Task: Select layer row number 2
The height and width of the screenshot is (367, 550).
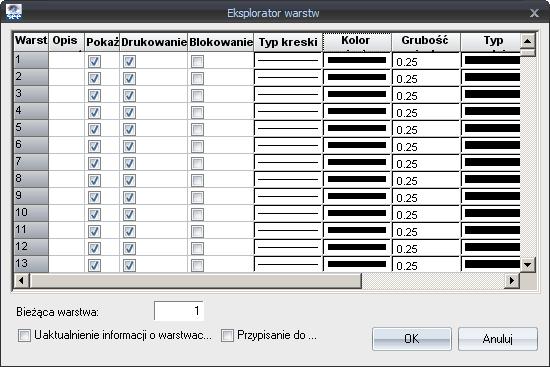Action: (31, 77)
